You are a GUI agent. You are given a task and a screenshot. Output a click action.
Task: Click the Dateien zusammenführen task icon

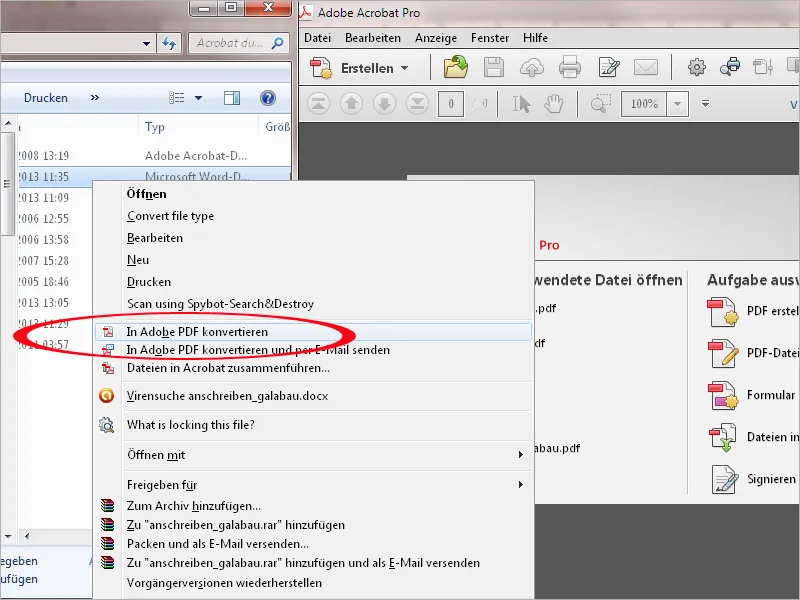point(723,437)
